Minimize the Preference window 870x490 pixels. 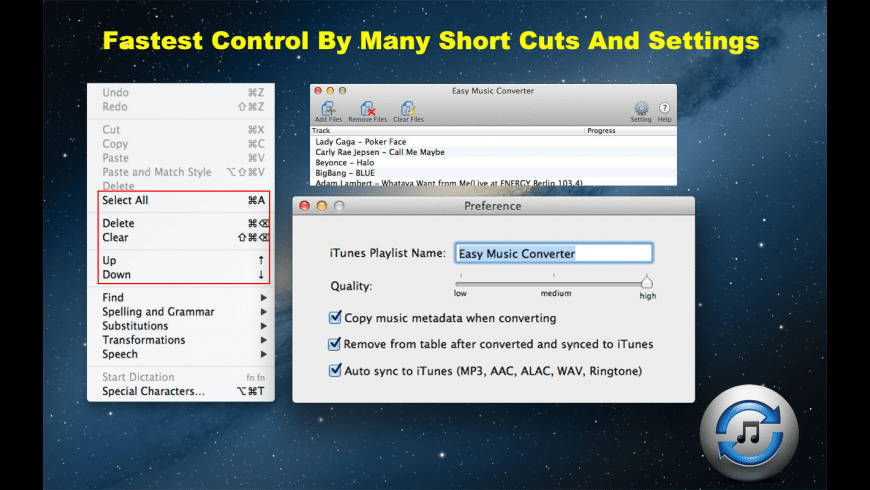pyautogui.click(x=322, y=206)
